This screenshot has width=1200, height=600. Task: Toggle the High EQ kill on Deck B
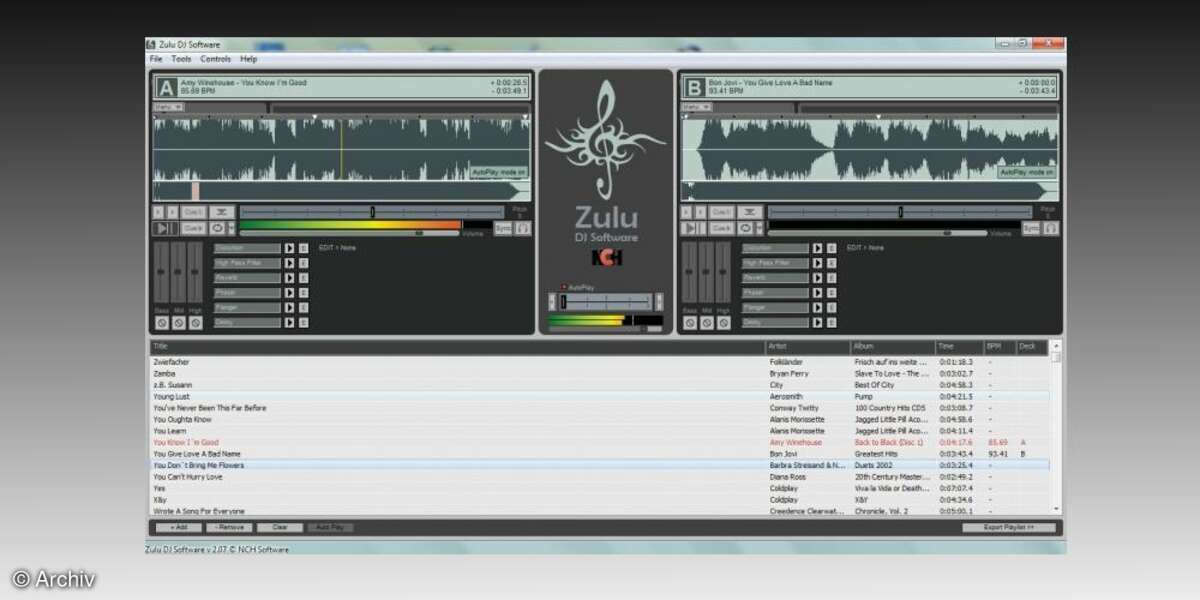click(x=724, y=324)
